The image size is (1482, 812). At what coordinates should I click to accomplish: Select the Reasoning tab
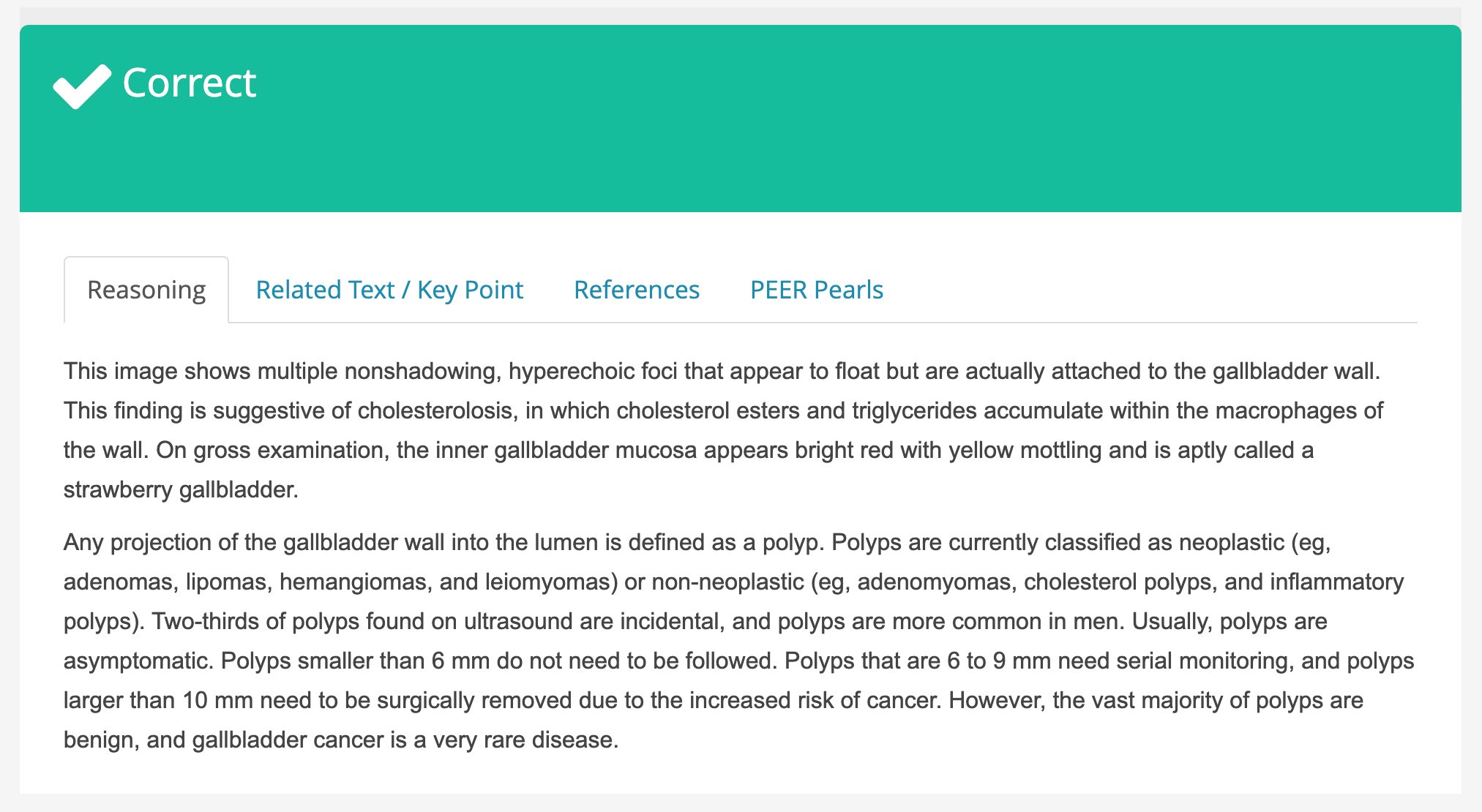coord(146,290)
